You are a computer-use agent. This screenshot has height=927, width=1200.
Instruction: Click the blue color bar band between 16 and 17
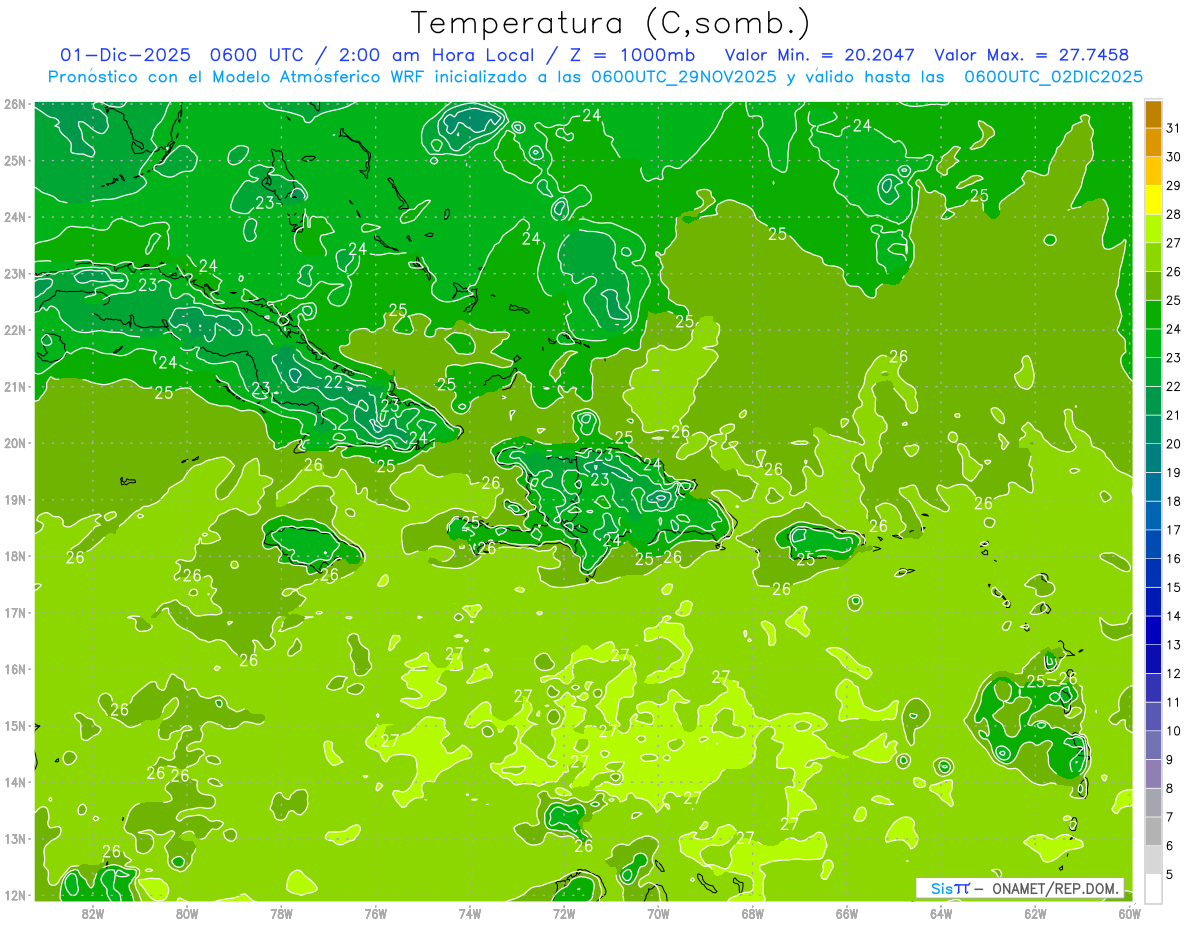[x=1153, y=544]
